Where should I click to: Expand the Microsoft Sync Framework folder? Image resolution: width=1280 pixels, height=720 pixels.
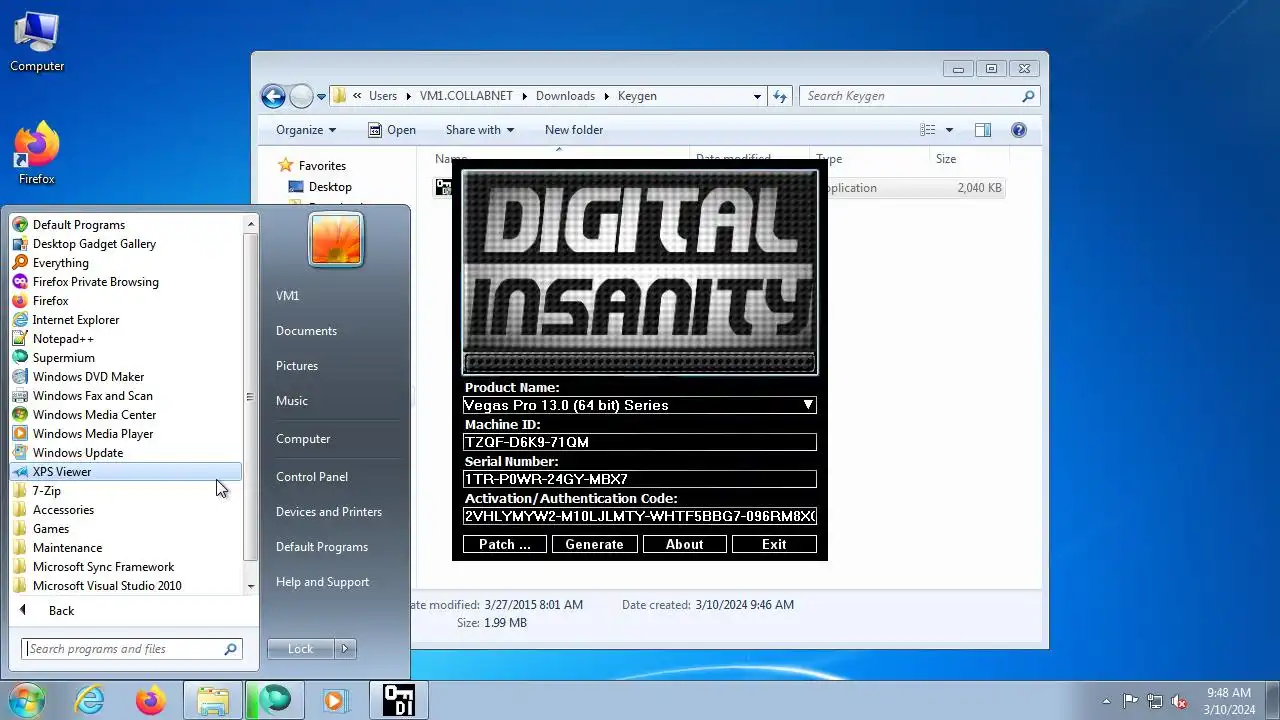coord(126,567)
